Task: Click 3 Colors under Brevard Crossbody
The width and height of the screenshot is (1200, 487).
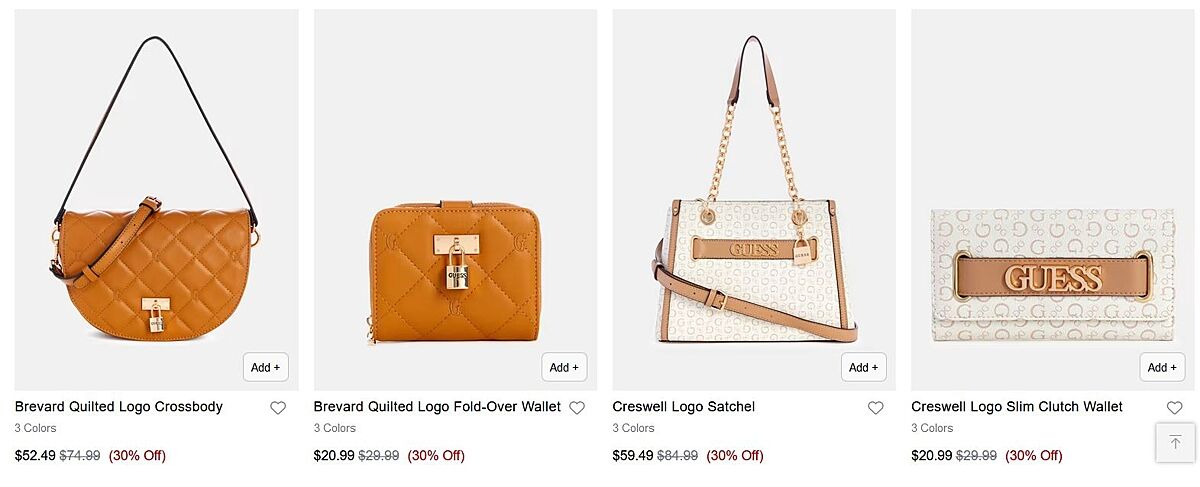Action: (x=36, y=428)
